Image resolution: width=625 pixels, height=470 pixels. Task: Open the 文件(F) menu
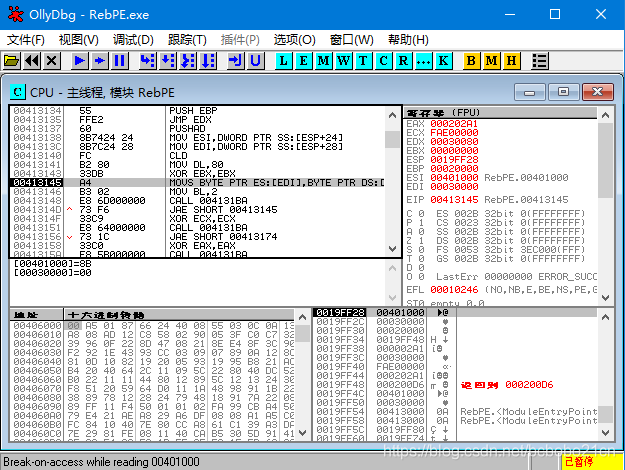tap(26, 40)
